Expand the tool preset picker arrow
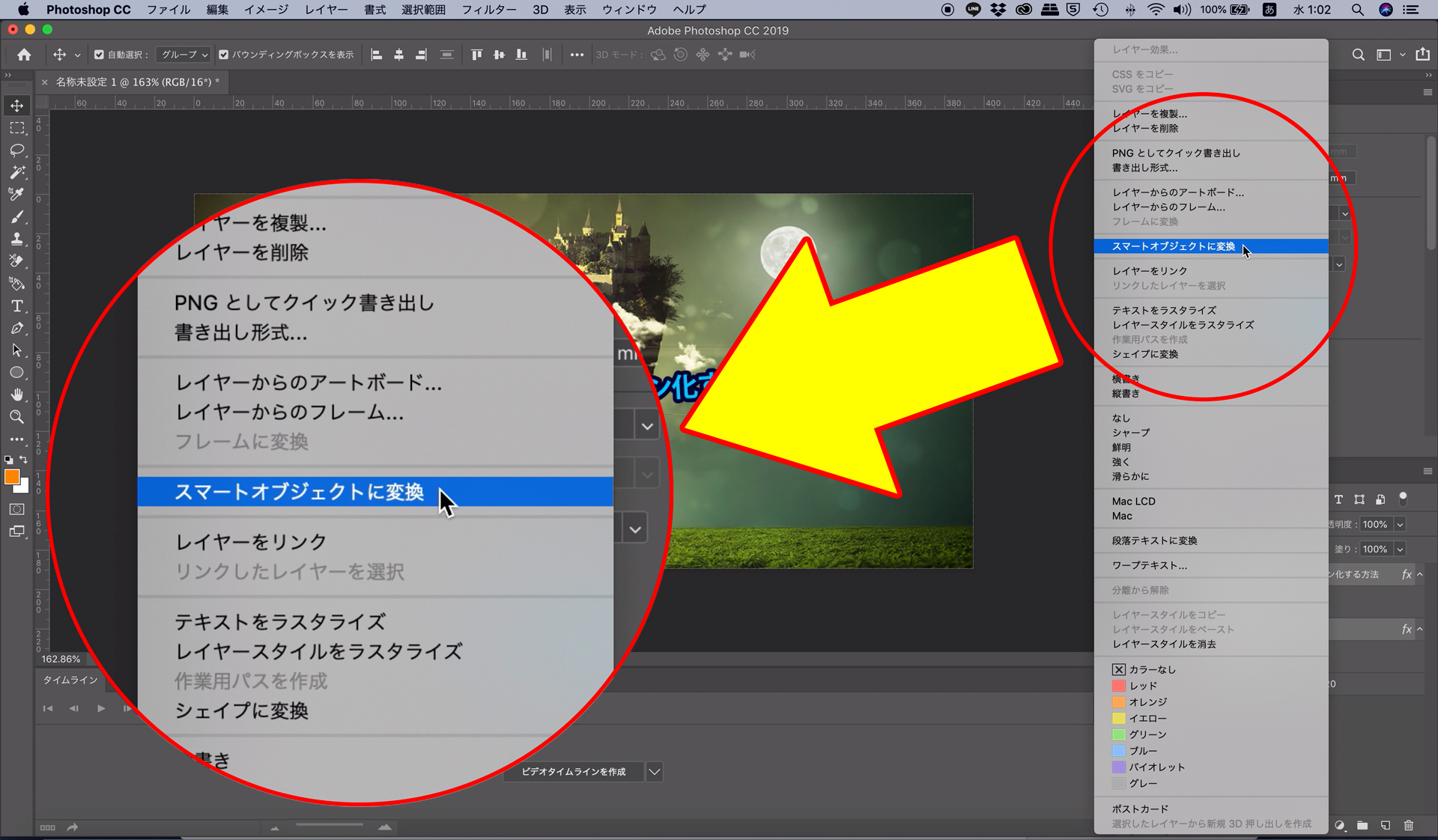The width and height of the screenshot is (1438, 840). tap(77, 55)
